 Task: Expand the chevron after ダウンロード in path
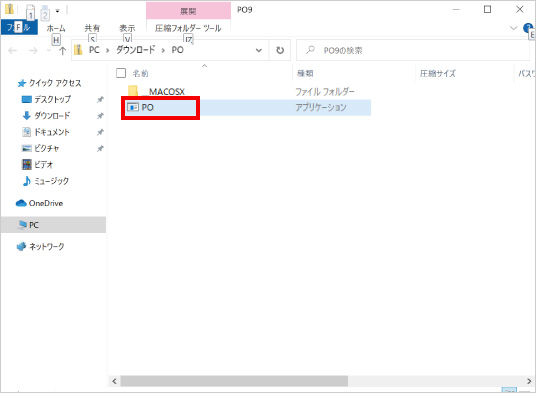tap(163, 51)
